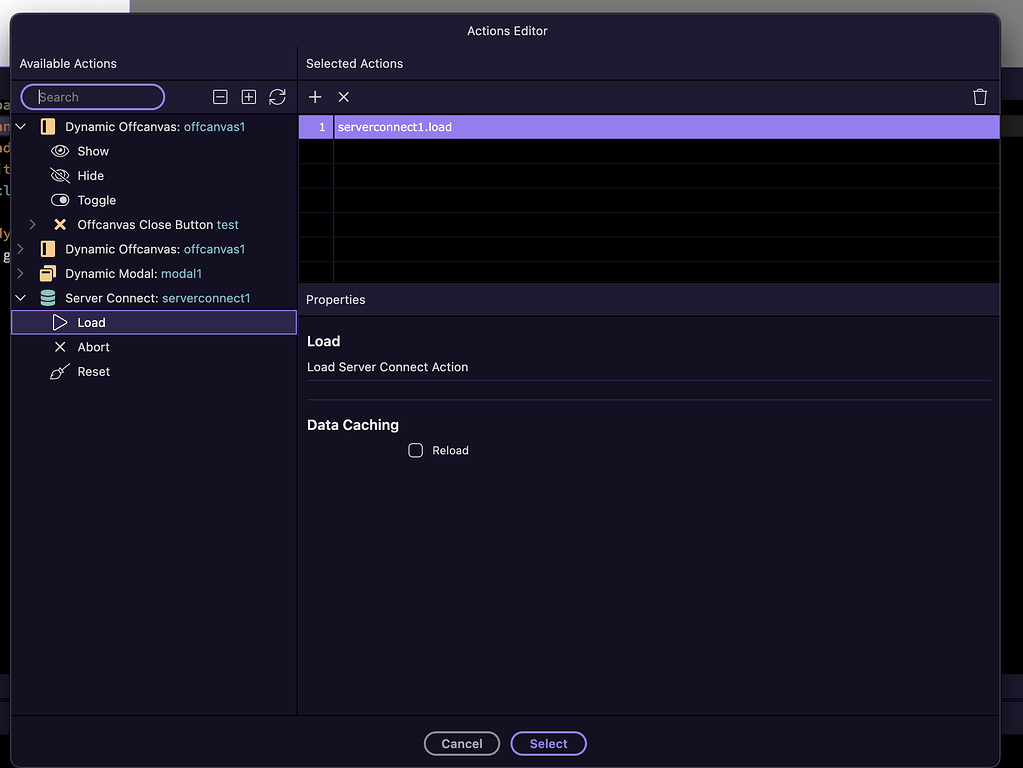Viewport: 1023px width, 768px height.
Task: Remove the action with the X icon
Action: pos(343,97)
